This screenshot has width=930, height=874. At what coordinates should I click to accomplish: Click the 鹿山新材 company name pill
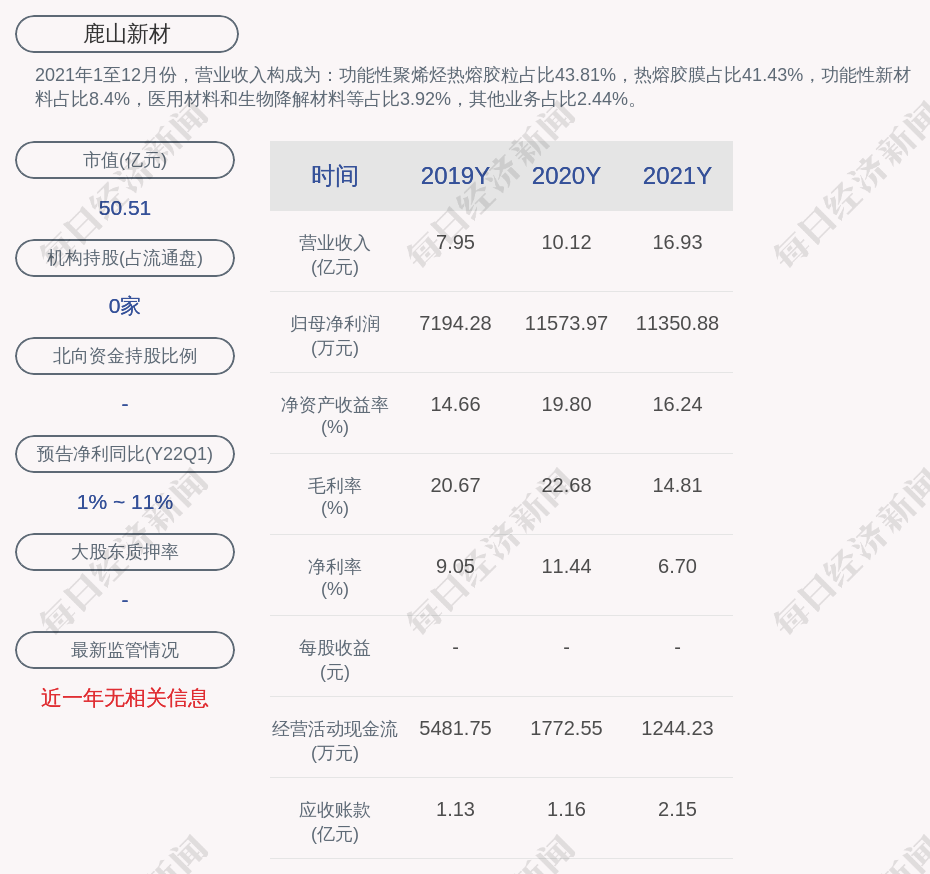[x=127, y=34]
